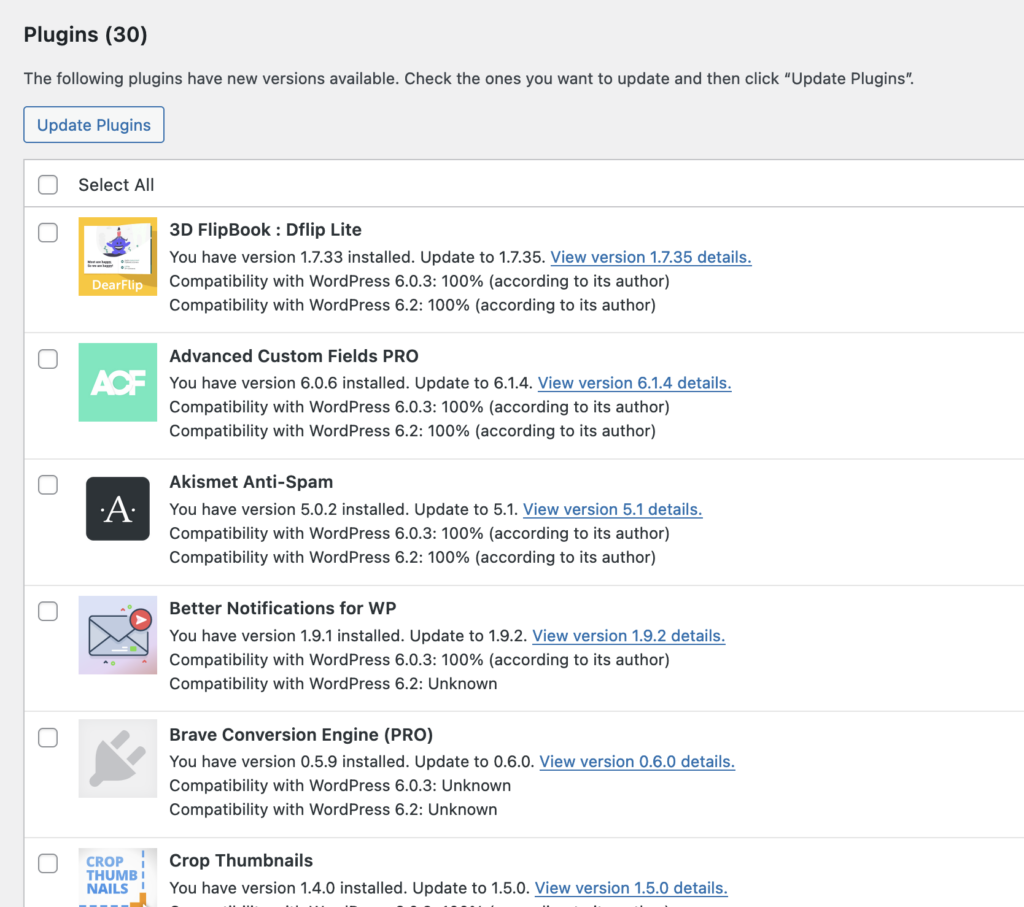Select the 3D FlipBook plugin checkbox

coord(48,233)
